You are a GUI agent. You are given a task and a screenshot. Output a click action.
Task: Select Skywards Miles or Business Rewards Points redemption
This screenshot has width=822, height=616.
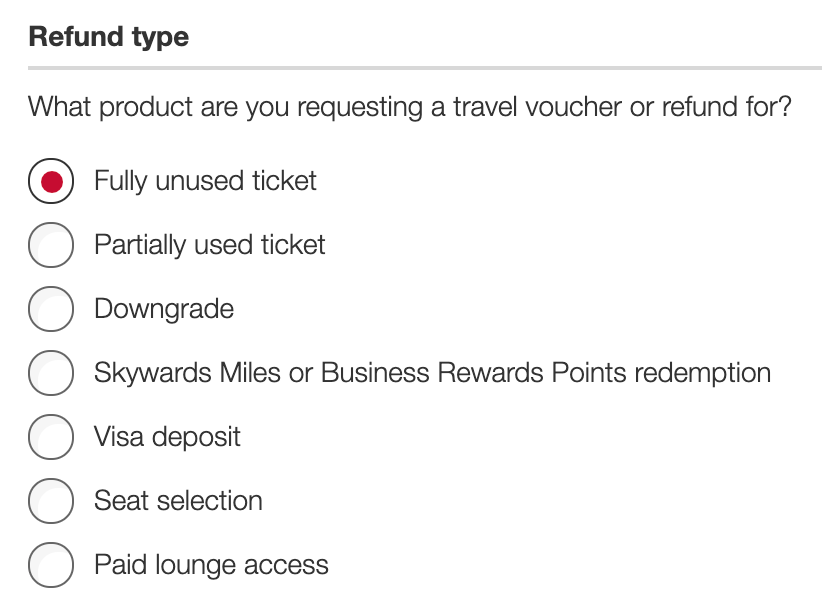[x=50, y=373]
